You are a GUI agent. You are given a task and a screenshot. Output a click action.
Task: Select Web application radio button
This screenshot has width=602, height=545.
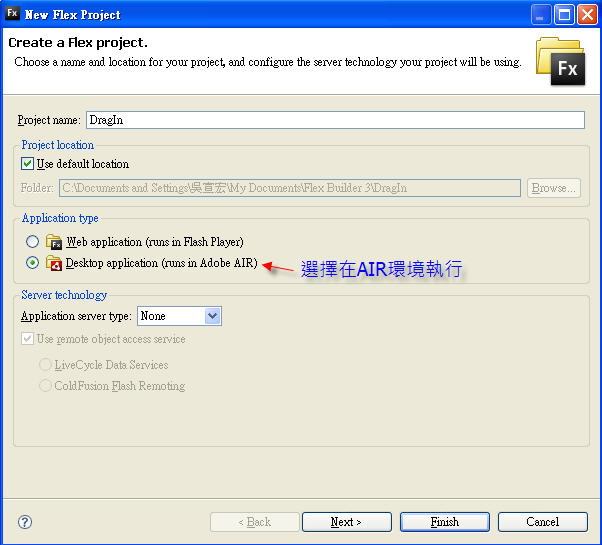(32, 242)
